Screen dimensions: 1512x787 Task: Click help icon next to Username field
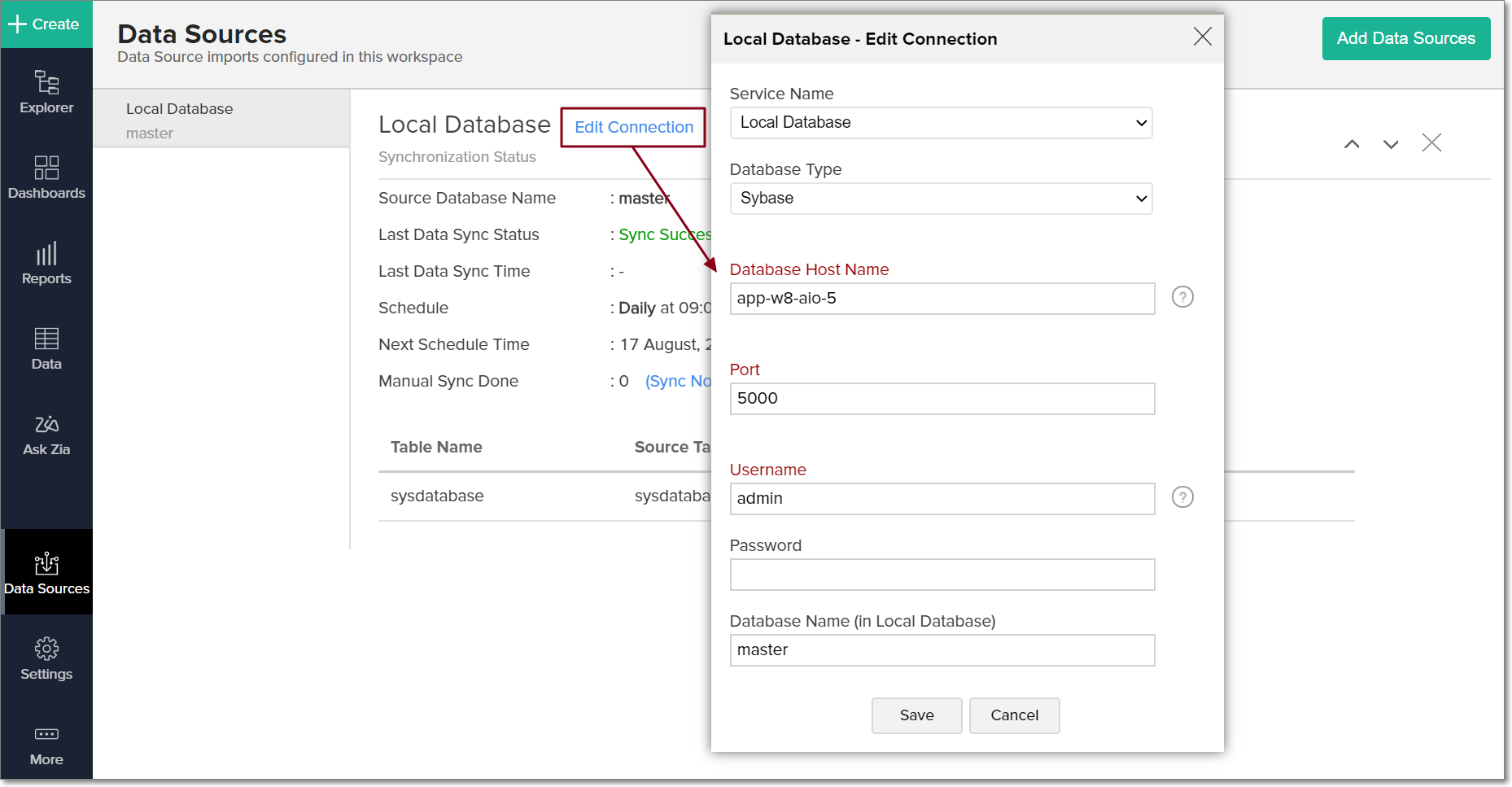click(x=1182, y=497)
